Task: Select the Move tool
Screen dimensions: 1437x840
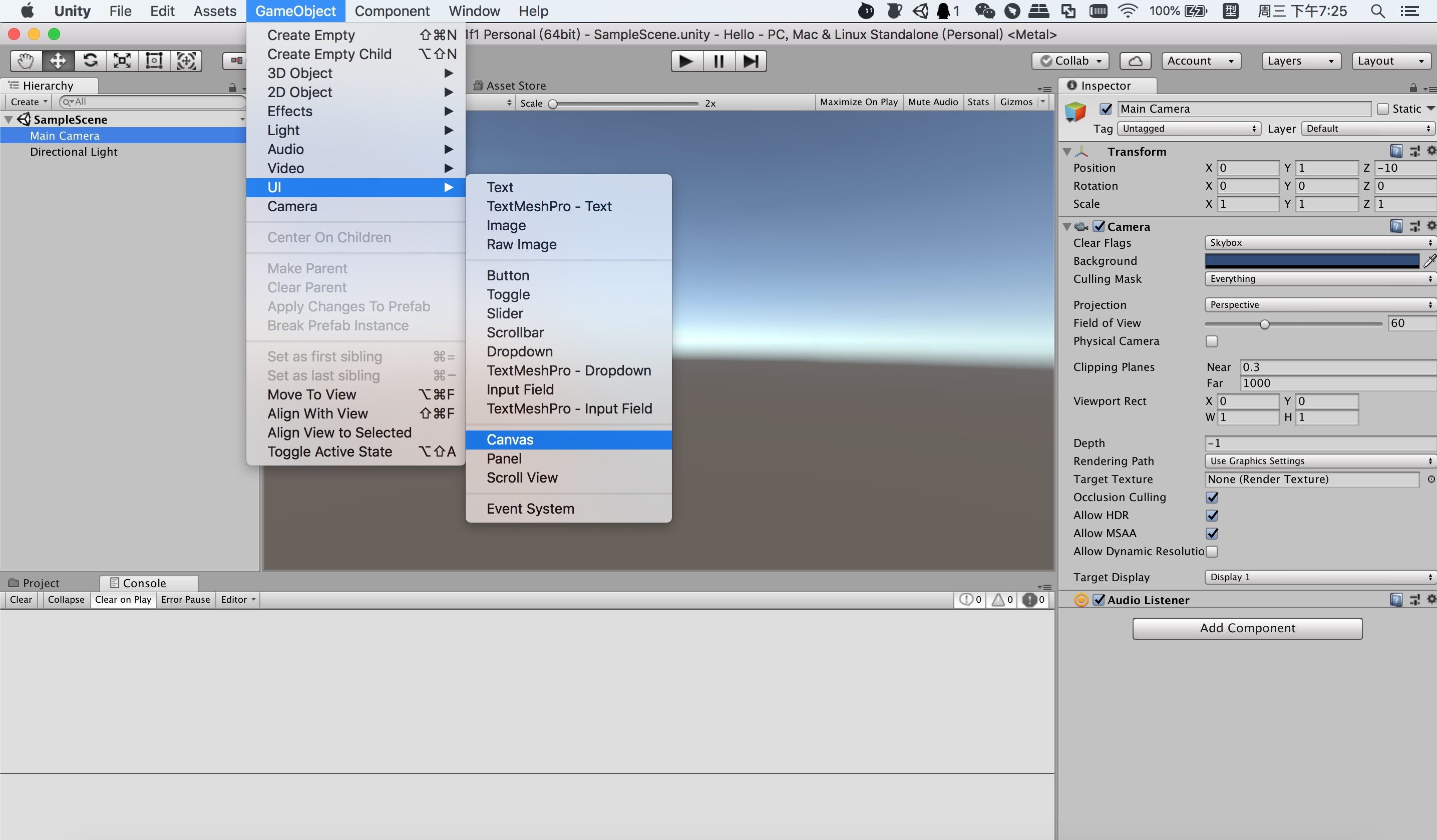Action: tap(58, 61)
